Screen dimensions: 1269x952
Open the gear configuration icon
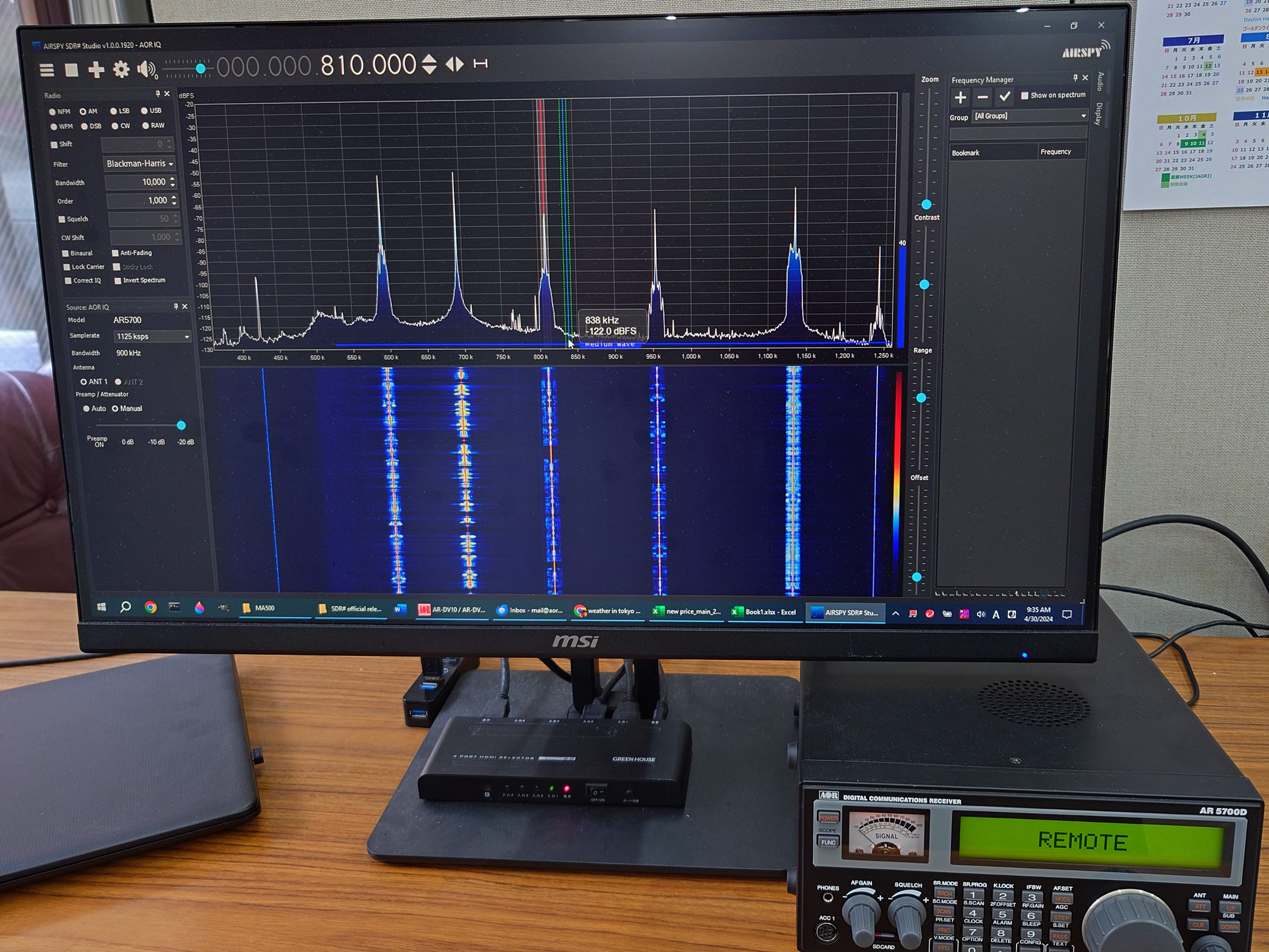121,69
